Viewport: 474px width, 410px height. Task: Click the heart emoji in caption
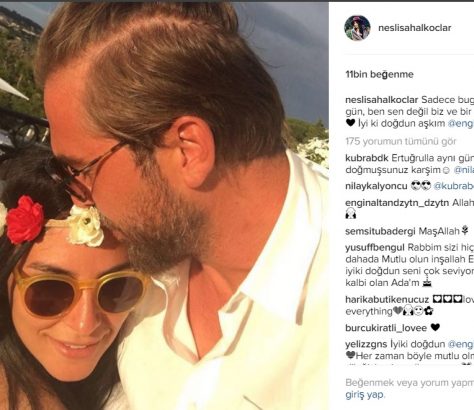click(350, 123)
